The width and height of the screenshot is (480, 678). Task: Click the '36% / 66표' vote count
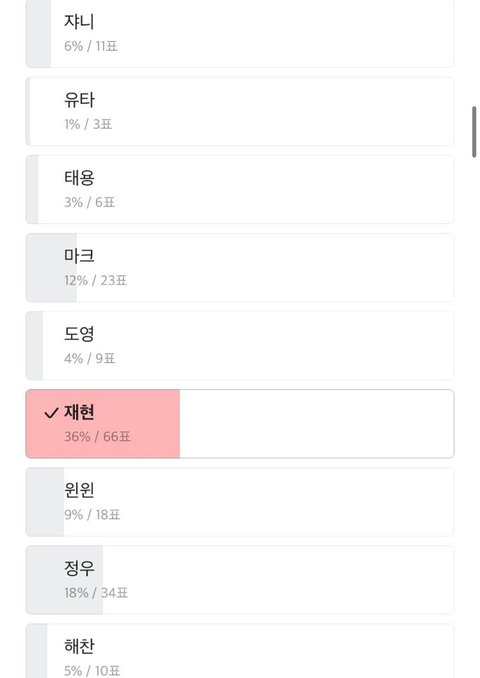(x=97, y=437)
